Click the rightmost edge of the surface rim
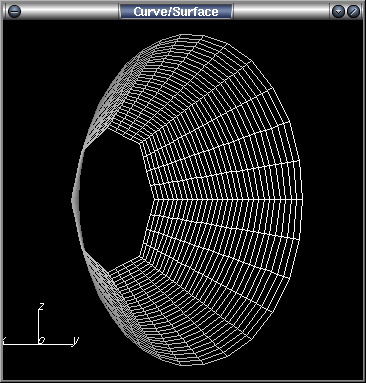Viewport: 366px width, 383px height. pyautogui.click(x=302, y=199)
